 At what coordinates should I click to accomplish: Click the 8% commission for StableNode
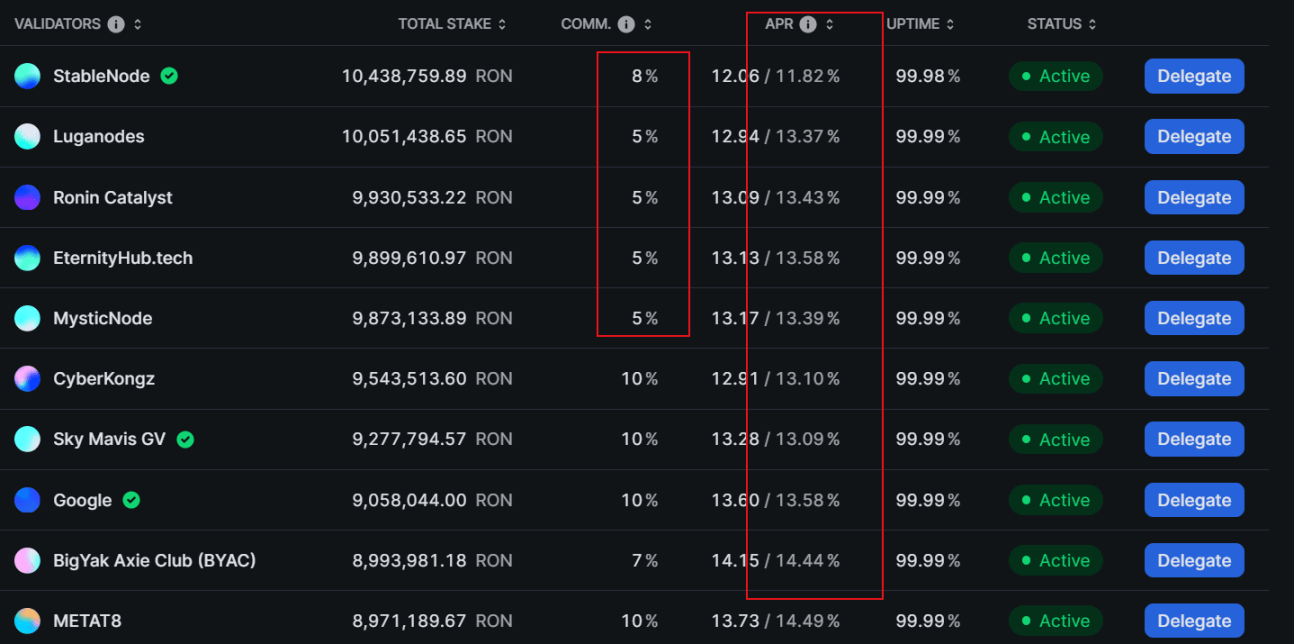(x=645, y=76)
